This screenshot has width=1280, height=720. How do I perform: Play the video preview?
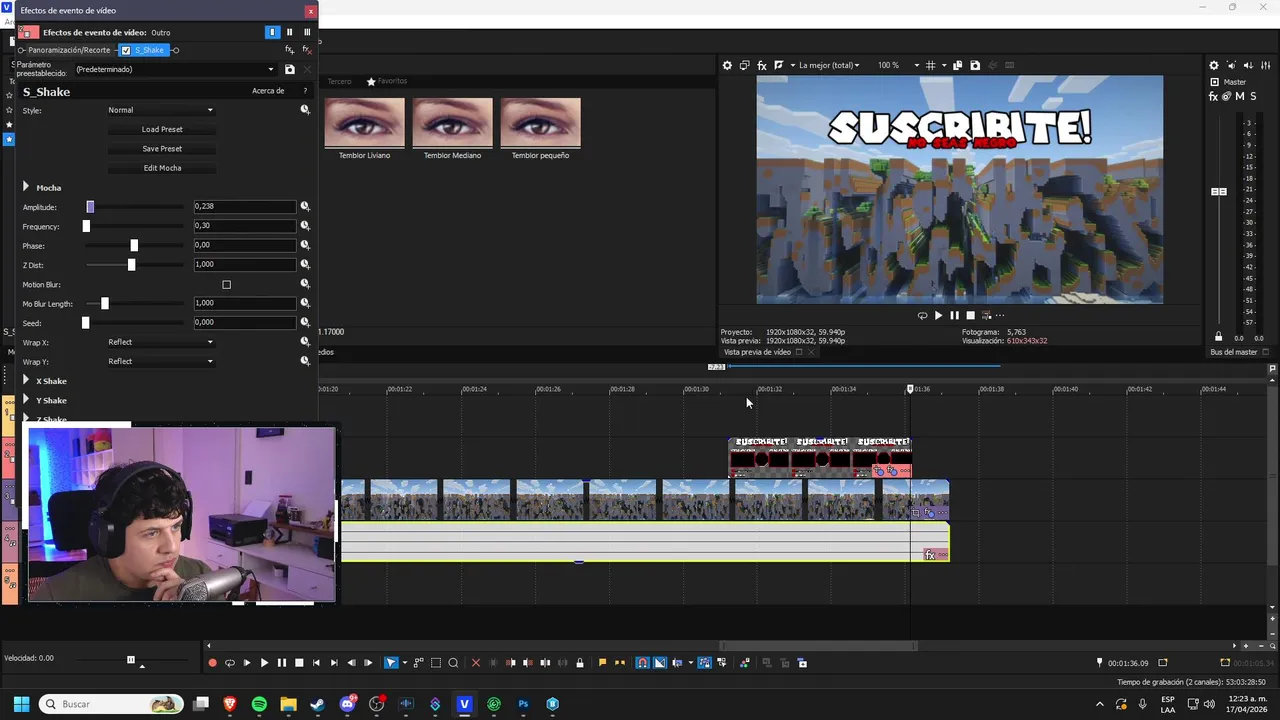(x=938, y=316)
